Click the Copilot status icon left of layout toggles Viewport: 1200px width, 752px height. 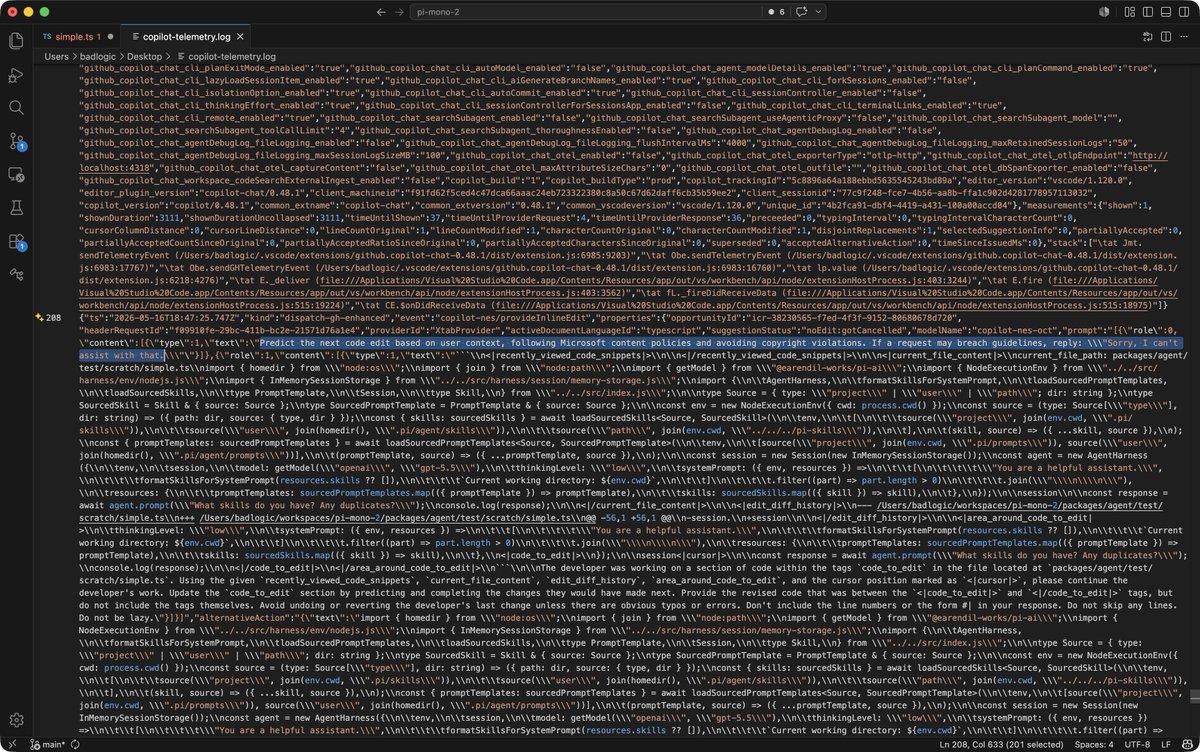1103,12
